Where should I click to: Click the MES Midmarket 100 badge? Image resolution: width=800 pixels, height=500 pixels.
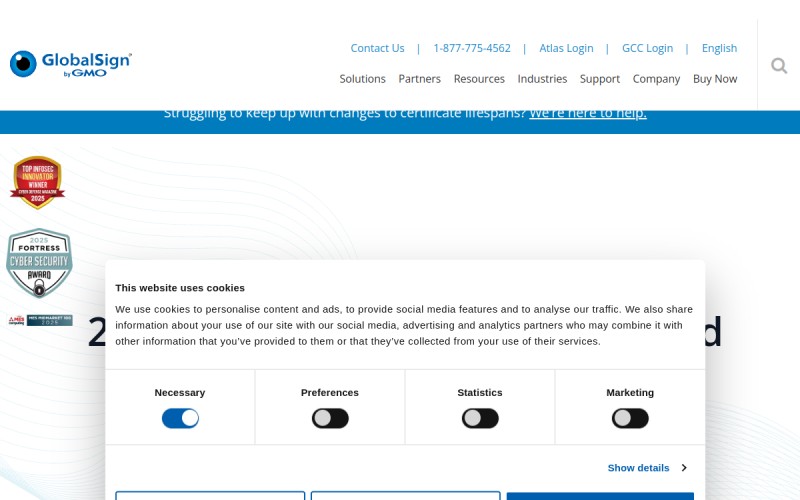[x=40, y=320]
